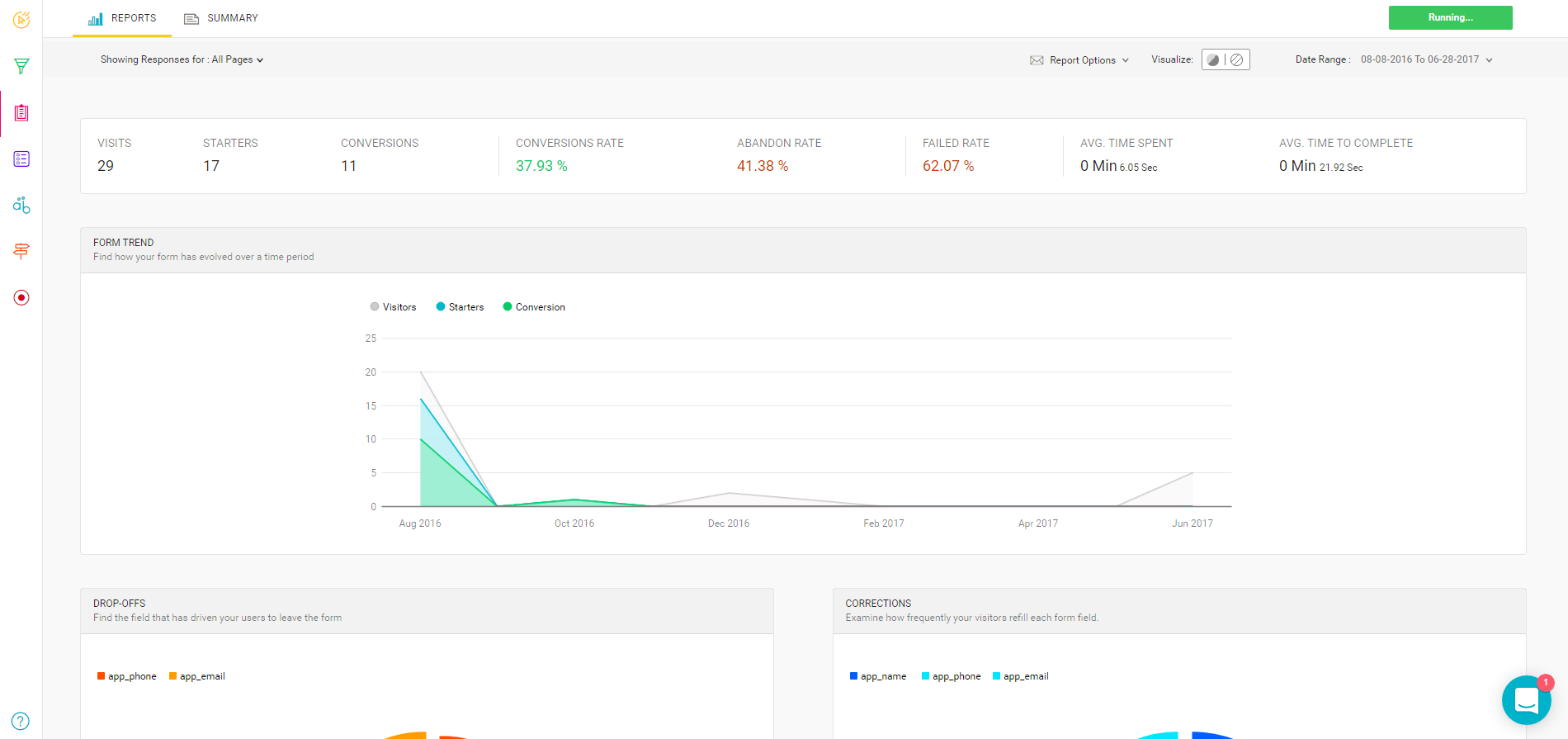Open the Date Range picker dropdown
This screenshot has width=1568, height=739.
pyautogui.click(x=1427, y=59)
